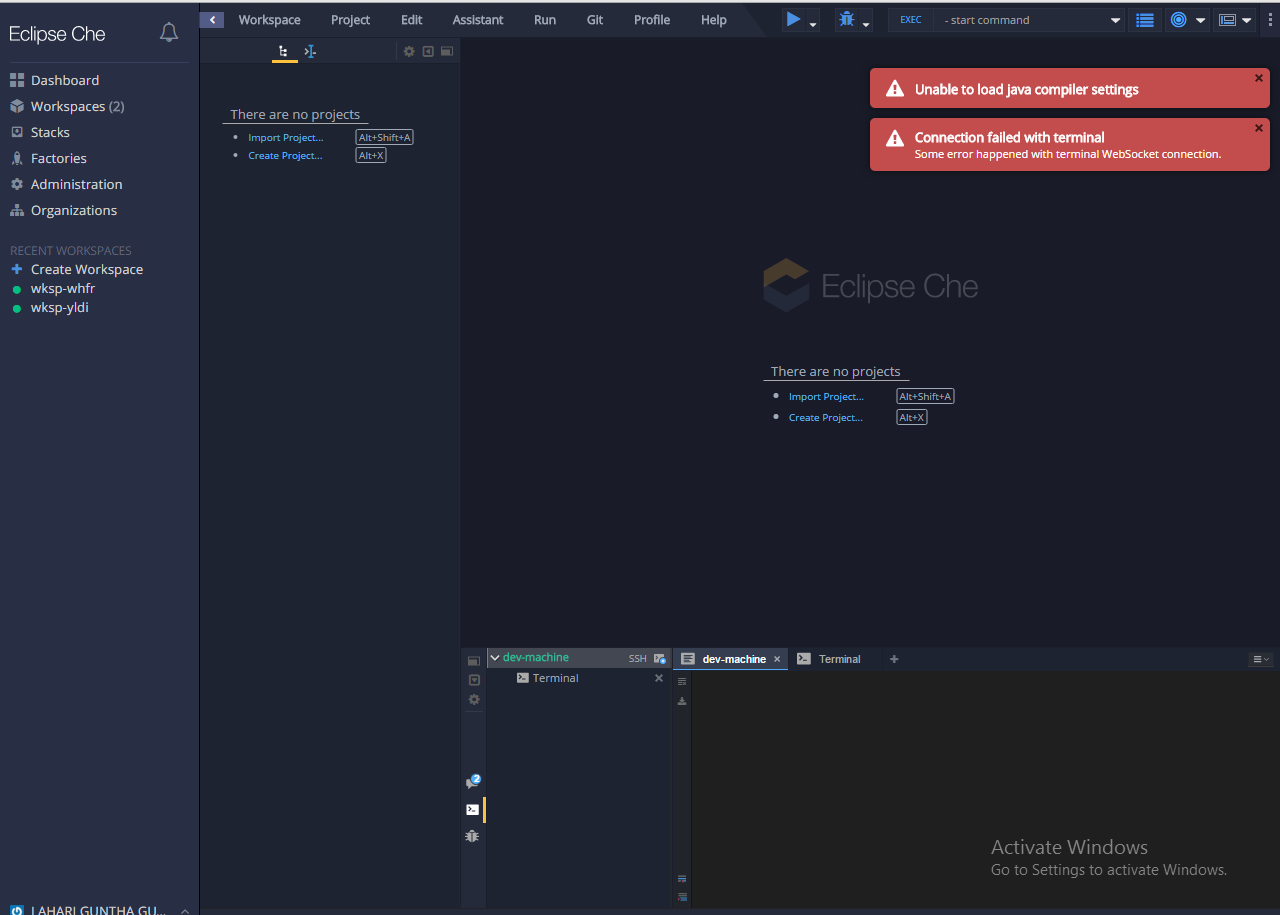Screen dimensions: 1280x915
Task: Click the Debug bug button in the toolbar
Action: 847,19
